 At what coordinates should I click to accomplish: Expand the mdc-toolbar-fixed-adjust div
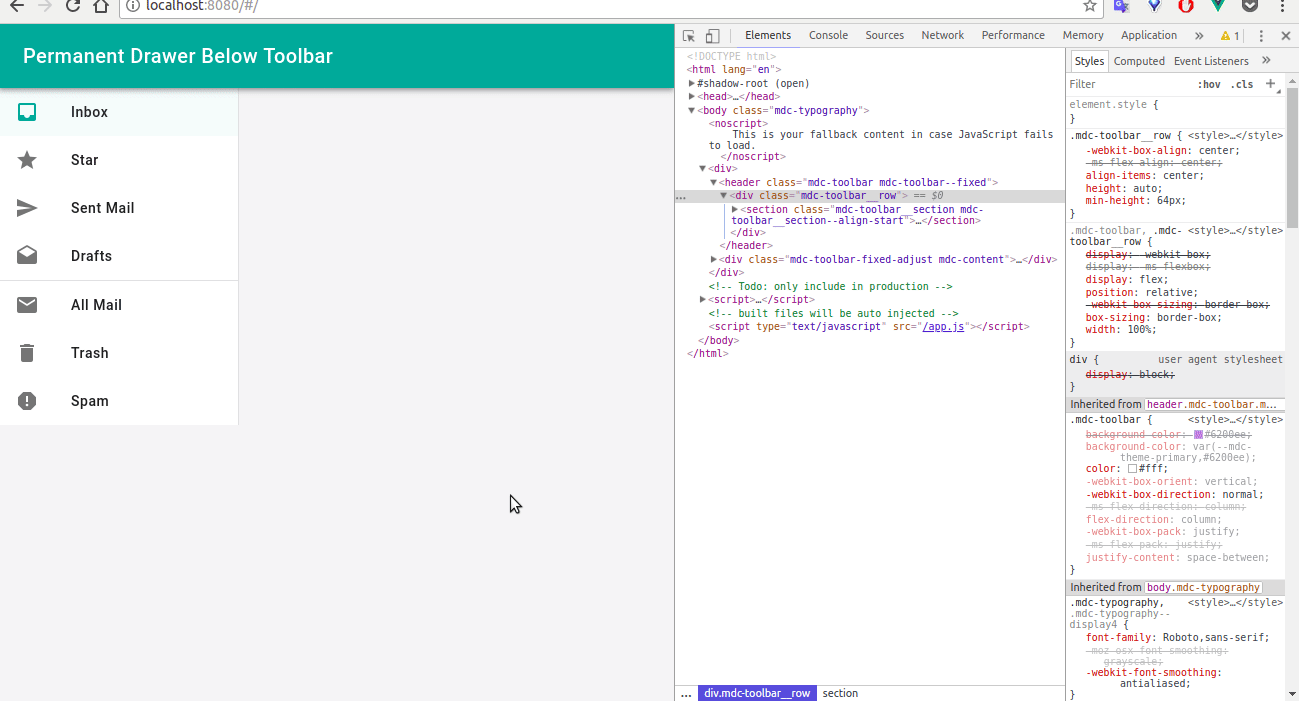[x=714, y=260]
